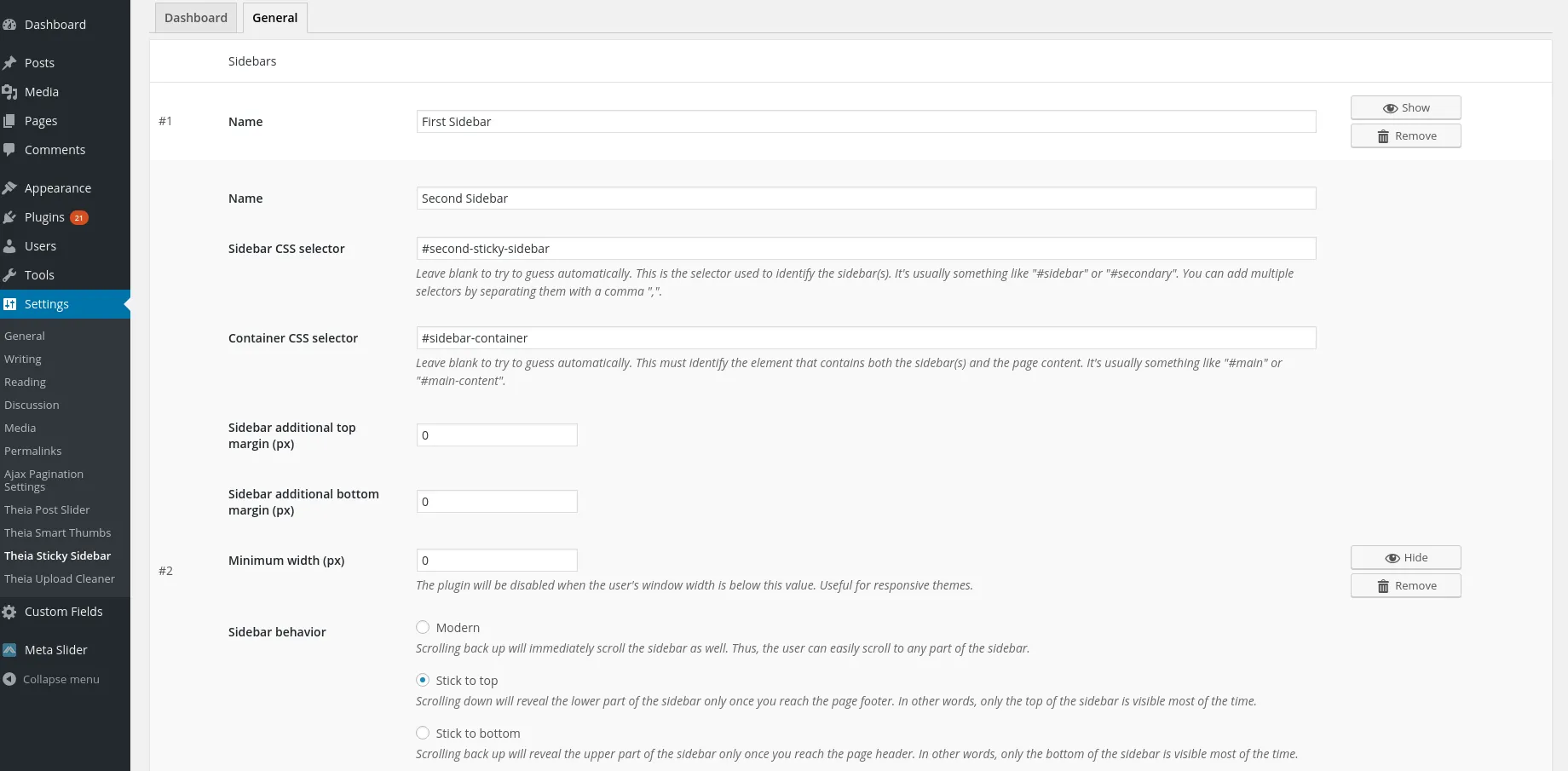Viewport: 1568px width, 771px height.
Task: Select the Stick to top option
Action: click(x=423, y=681)
